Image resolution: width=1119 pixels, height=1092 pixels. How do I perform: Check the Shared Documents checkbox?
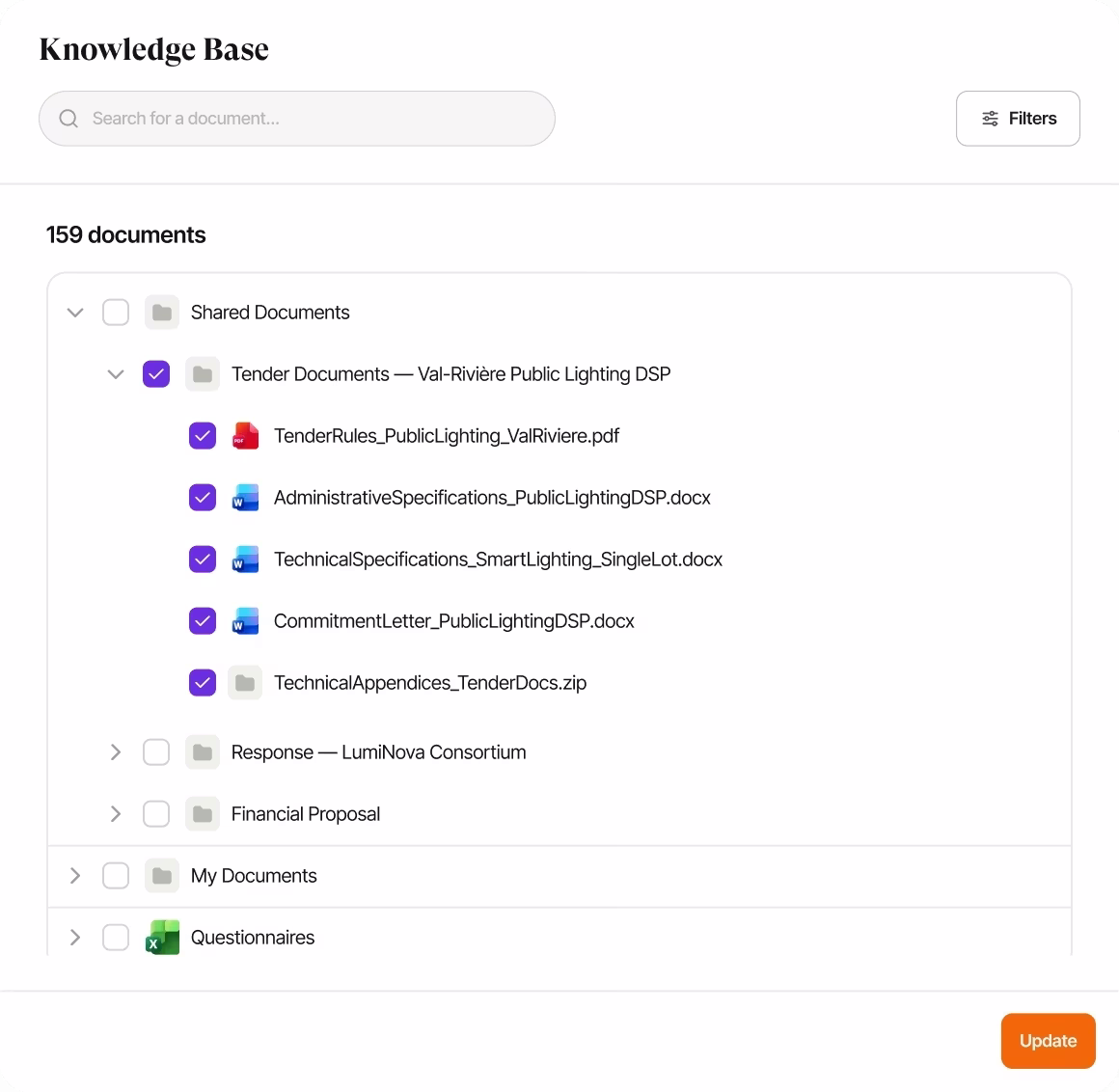pos(116,313)
